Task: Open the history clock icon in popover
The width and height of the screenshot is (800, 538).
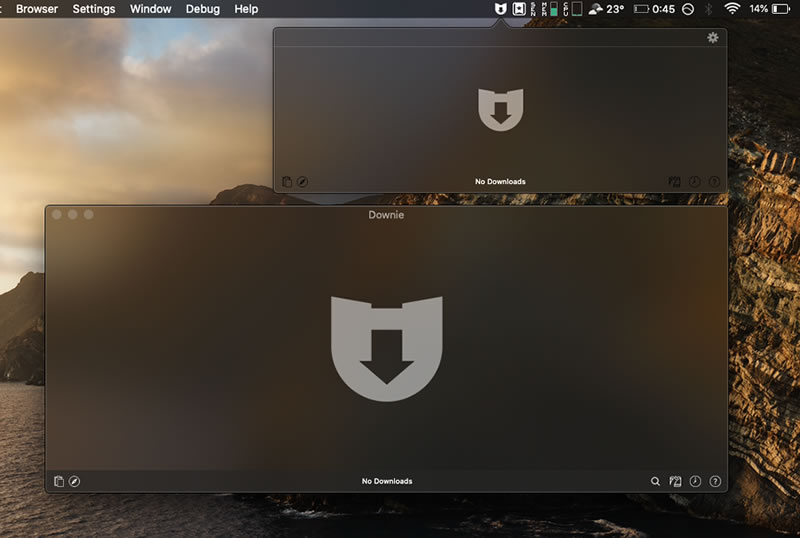Action: [x=694, y=182]
